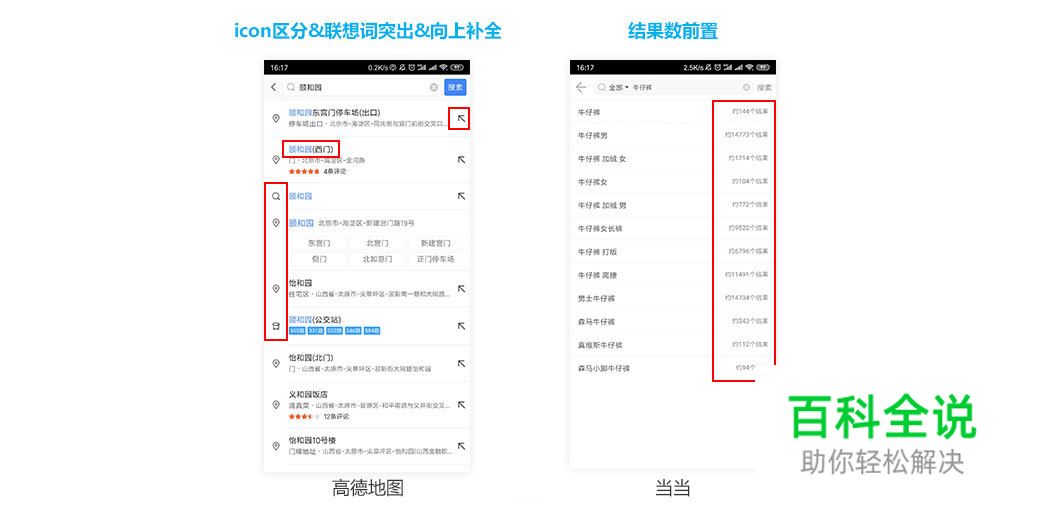The image size is (1040, 516).
Task: Clear the 颐和园 search text in Amap
Action: (x=433, y=88)
